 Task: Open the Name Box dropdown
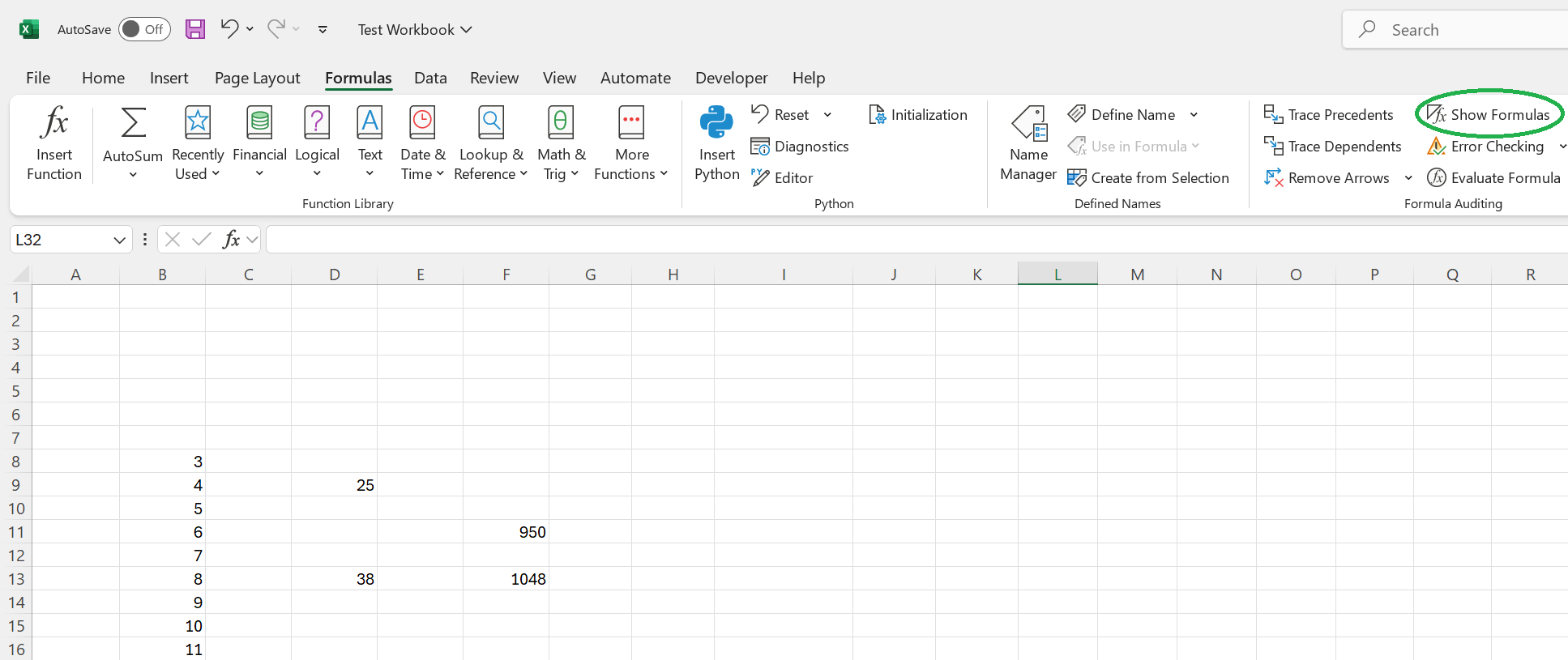pyautogui.click(x=119, y=240)
